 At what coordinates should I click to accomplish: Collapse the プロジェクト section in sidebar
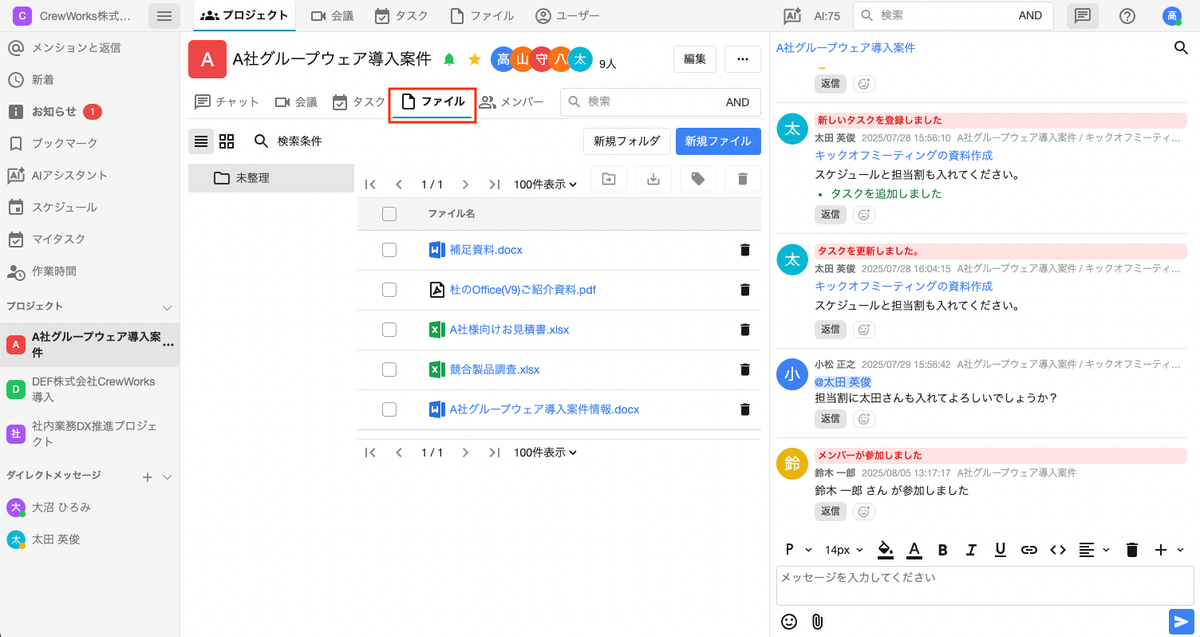coord(167,306)
